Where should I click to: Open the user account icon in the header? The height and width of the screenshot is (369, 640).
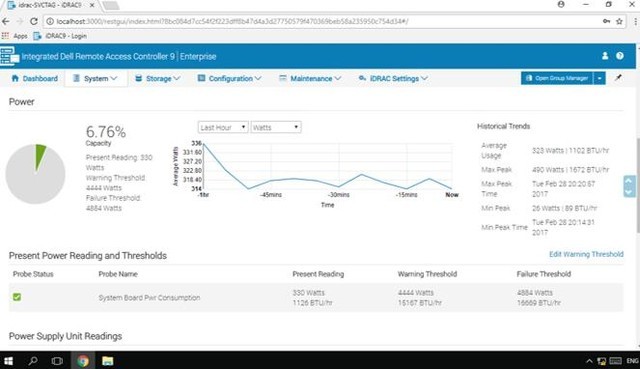click(x=605, y=56)
